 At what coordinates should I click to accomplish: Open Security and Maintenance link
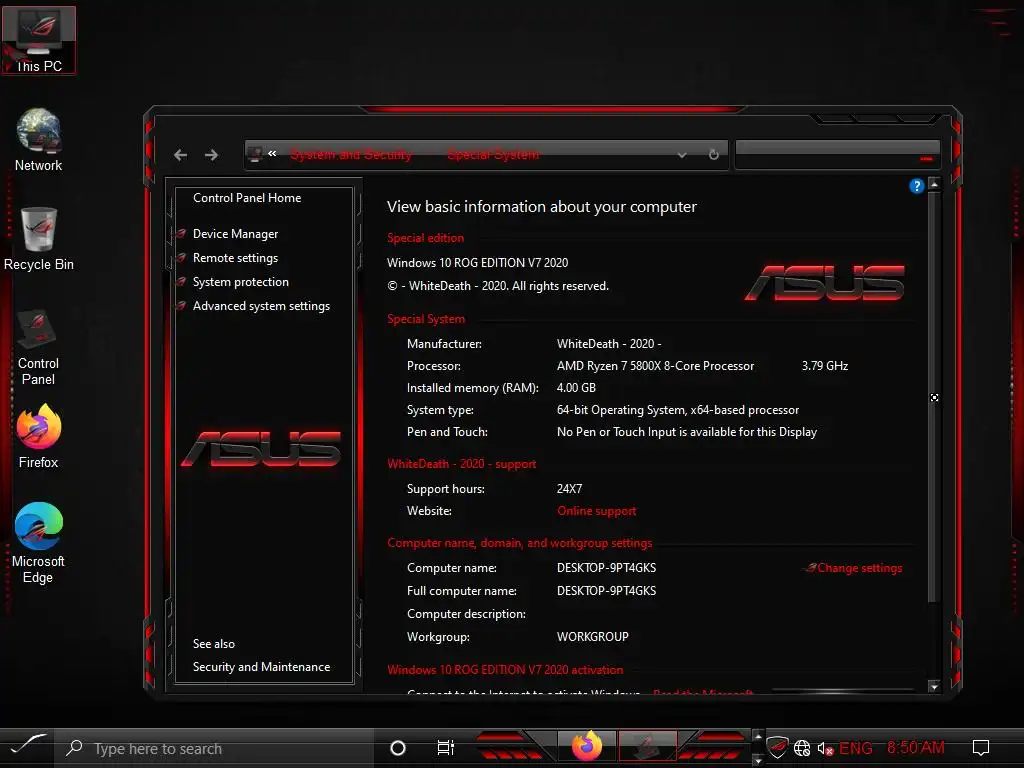click(261, 667)
